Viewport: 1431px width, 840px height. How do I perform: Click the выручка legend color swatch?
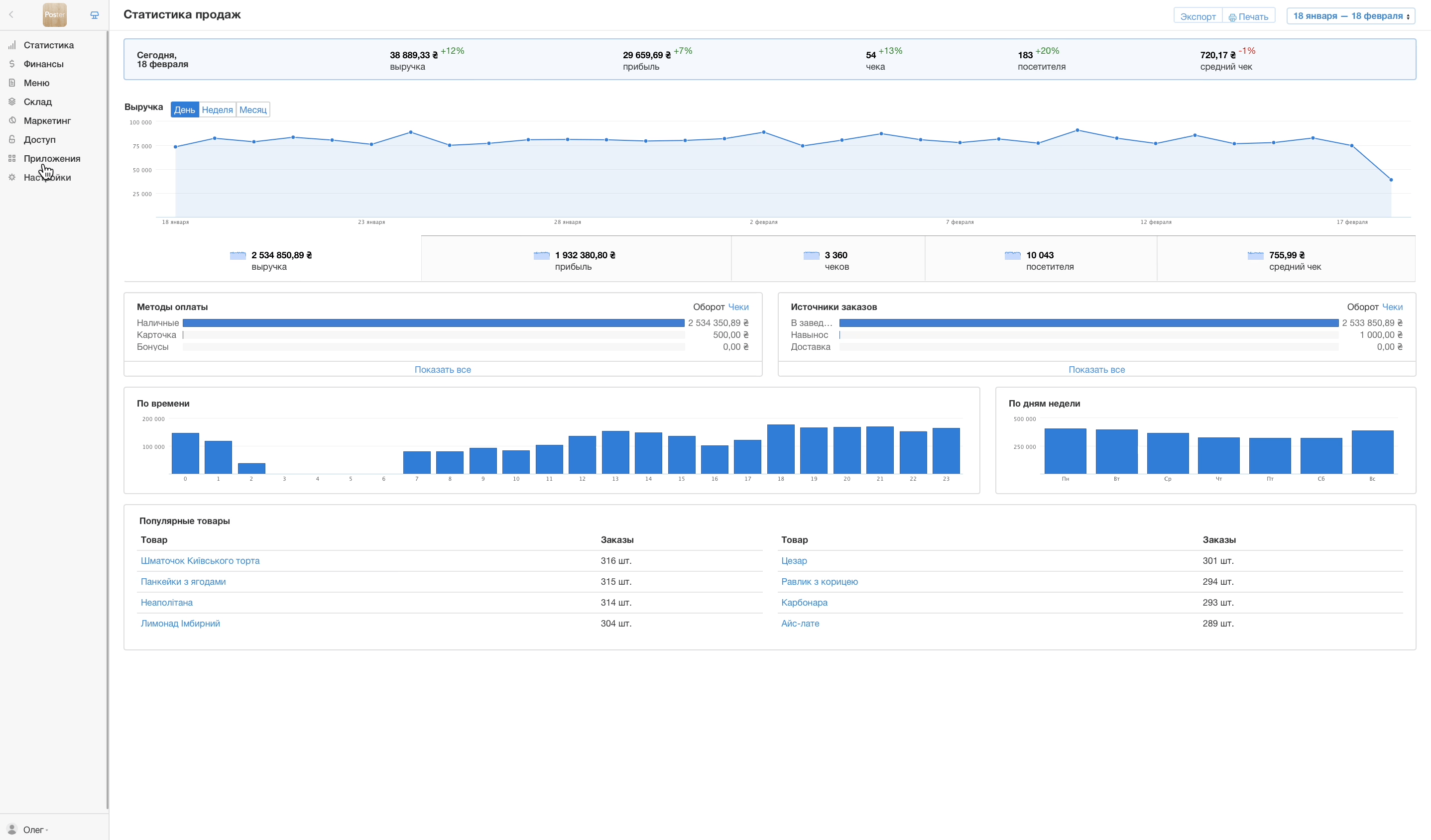(238, 255)
